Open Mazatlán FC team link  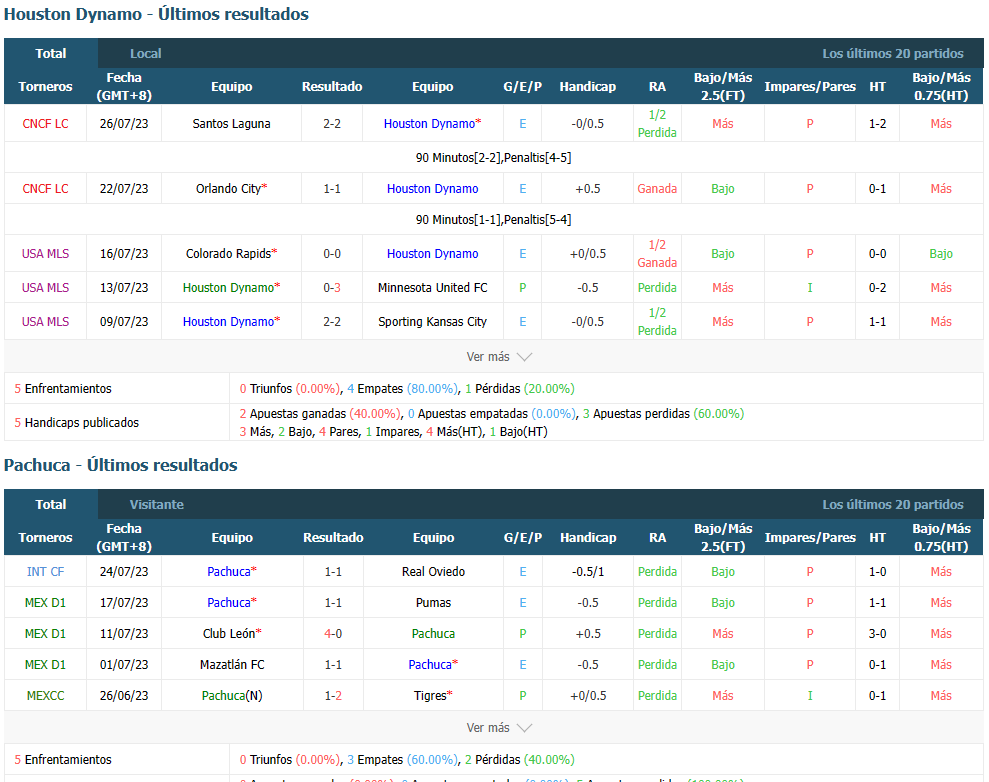coord(232,664)
